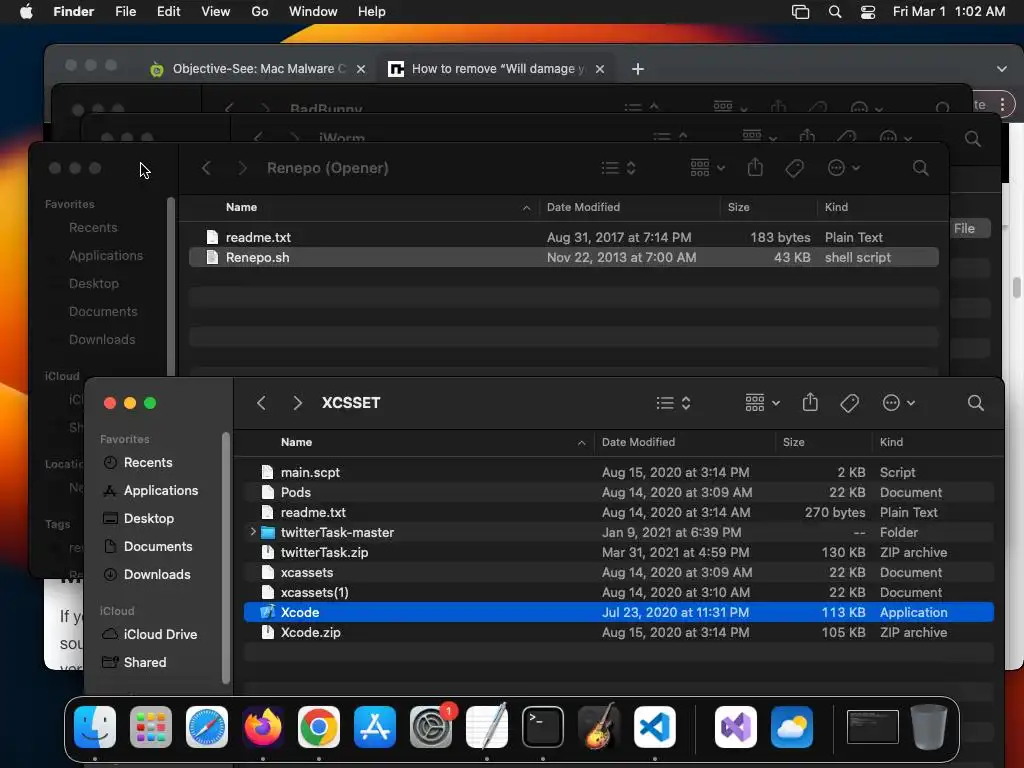Open Finder from the Dock
Image resolution: width=1024 pixels, height=768 pixels.
95,727
